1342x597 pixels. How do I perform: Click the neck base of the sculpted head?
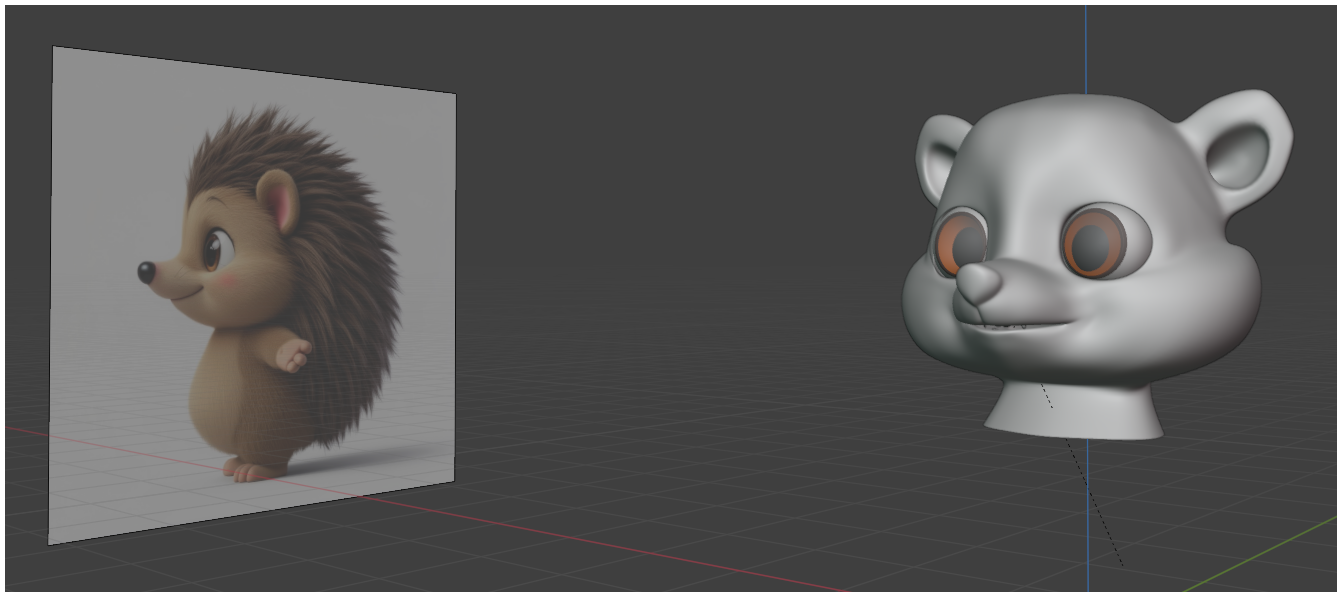click(x=1076, y=410)
